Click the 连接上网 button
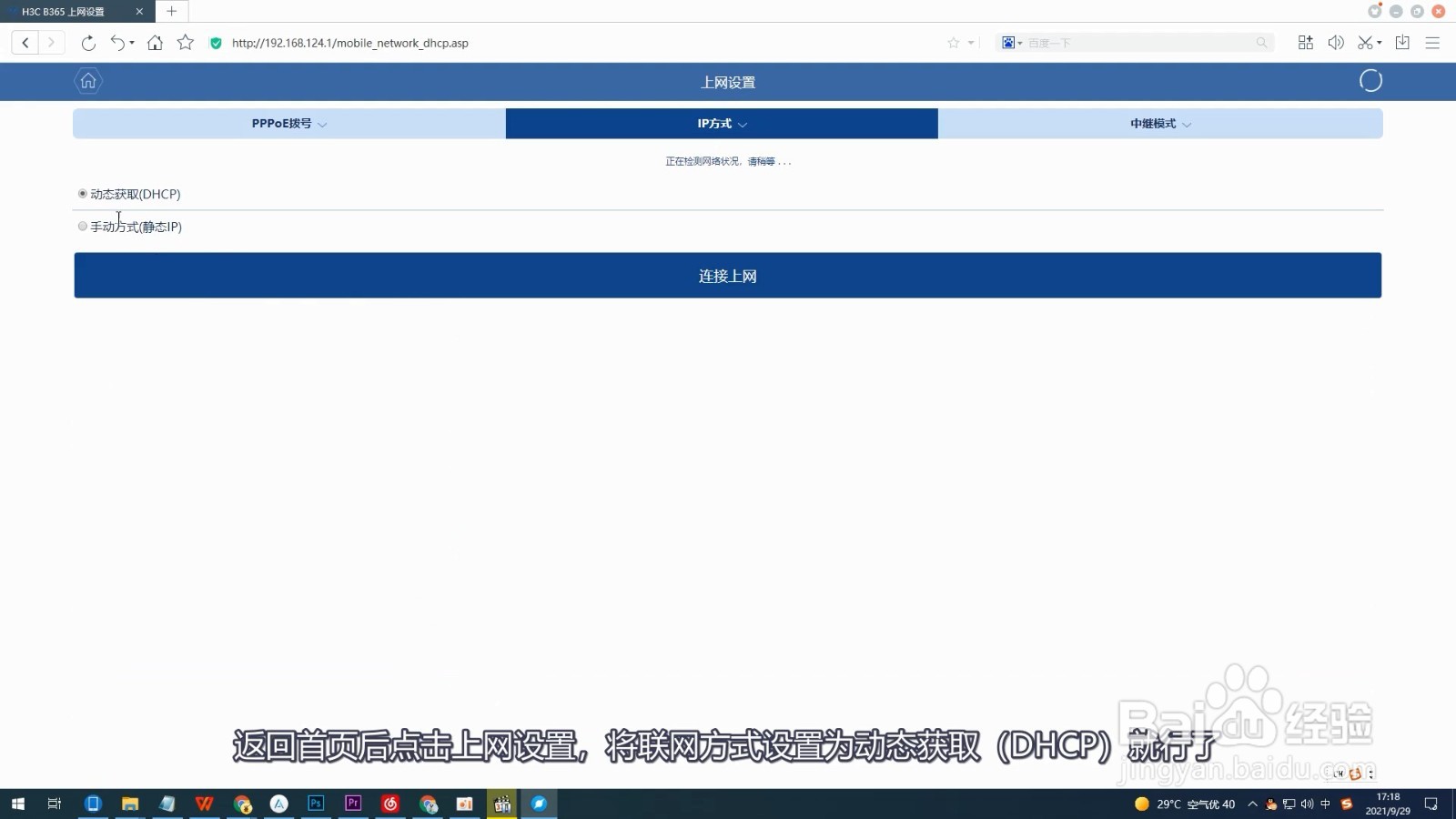This screenshot has width=1456, height=819. pyautogui.click(x=728, y=276)
